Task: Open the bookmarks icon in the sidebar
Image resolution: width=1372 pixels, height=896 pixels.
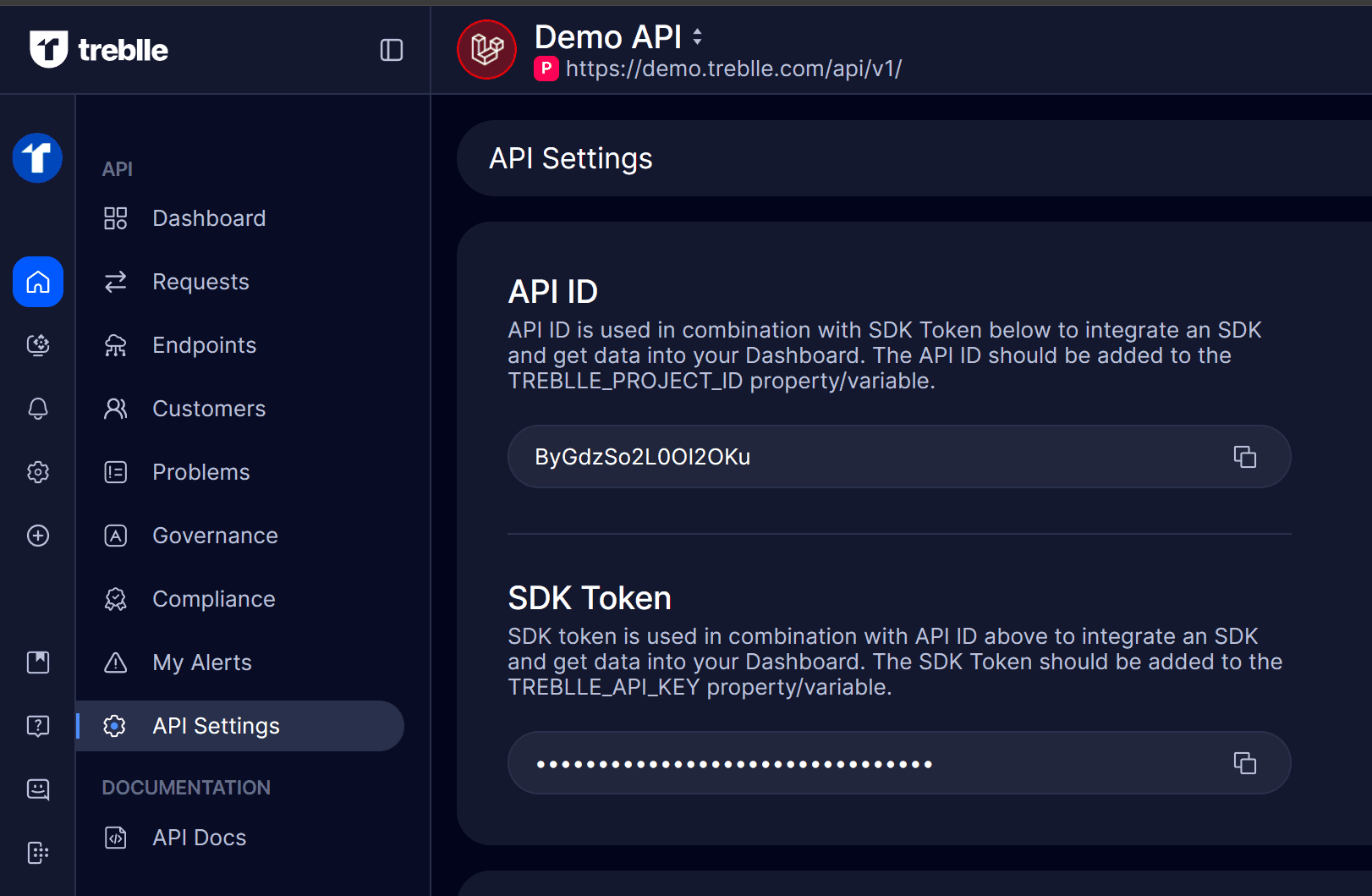Action: coord(37,662)
